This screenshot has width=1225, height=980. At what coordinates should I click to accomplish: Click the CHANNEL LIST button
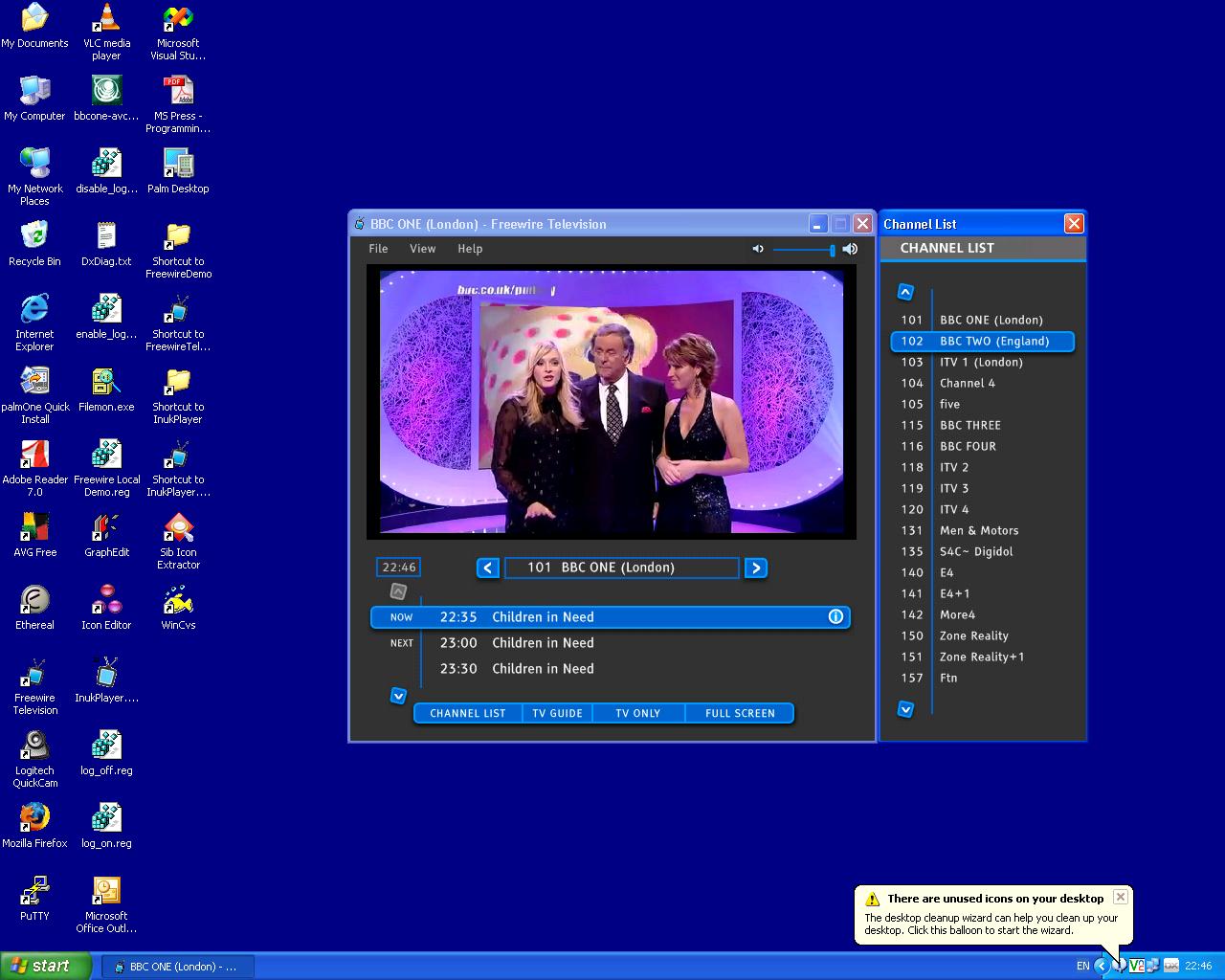(x=468, y=713)
